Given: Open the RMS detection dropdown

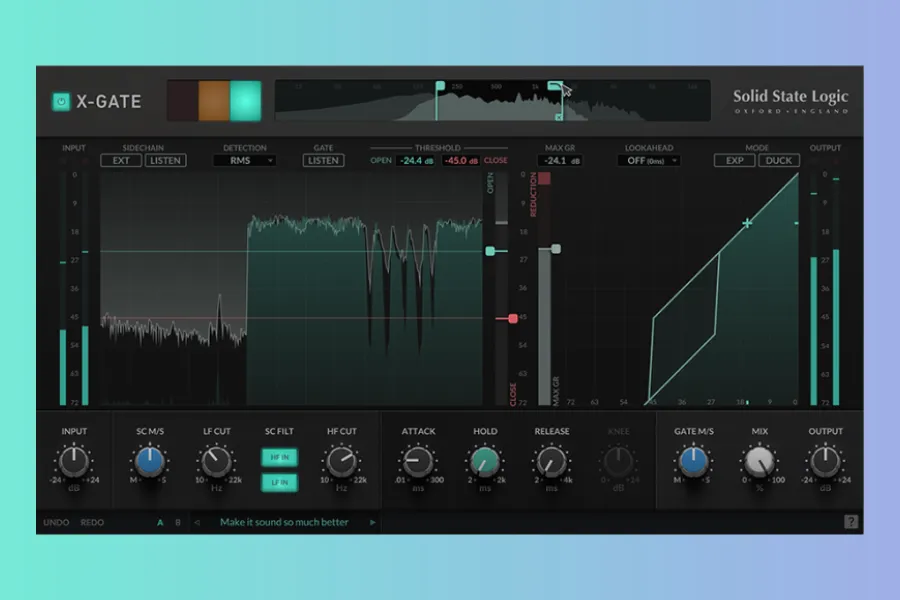Looking at the screenshot, I should coord(249,160).
